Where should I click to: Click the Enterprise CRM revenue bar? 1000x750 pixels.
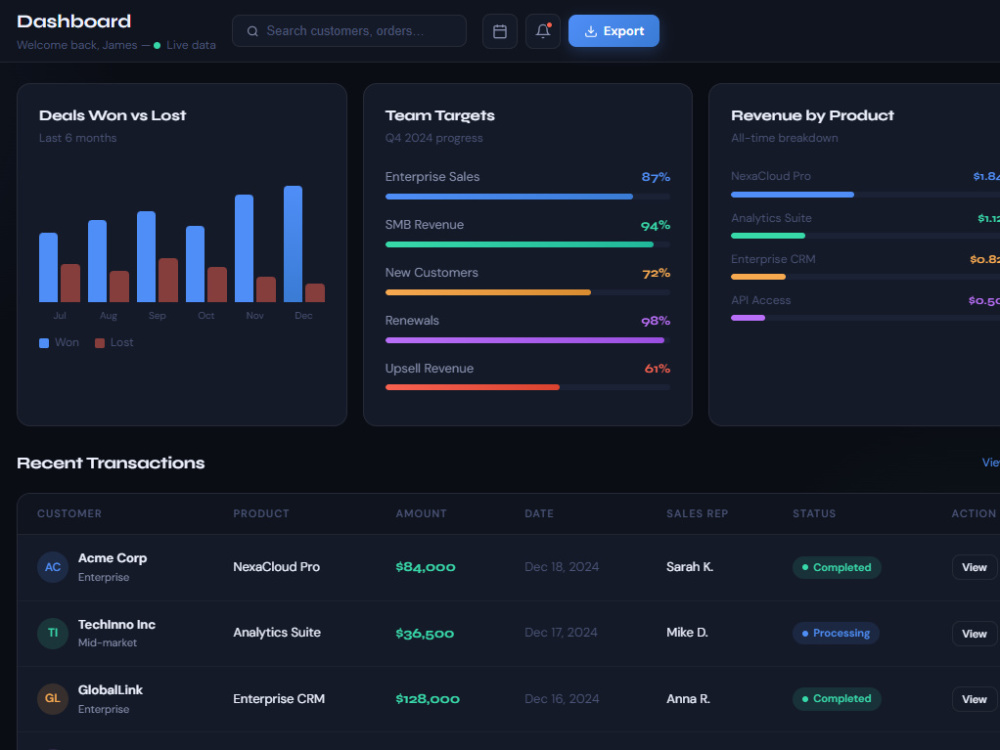point(865,277)
